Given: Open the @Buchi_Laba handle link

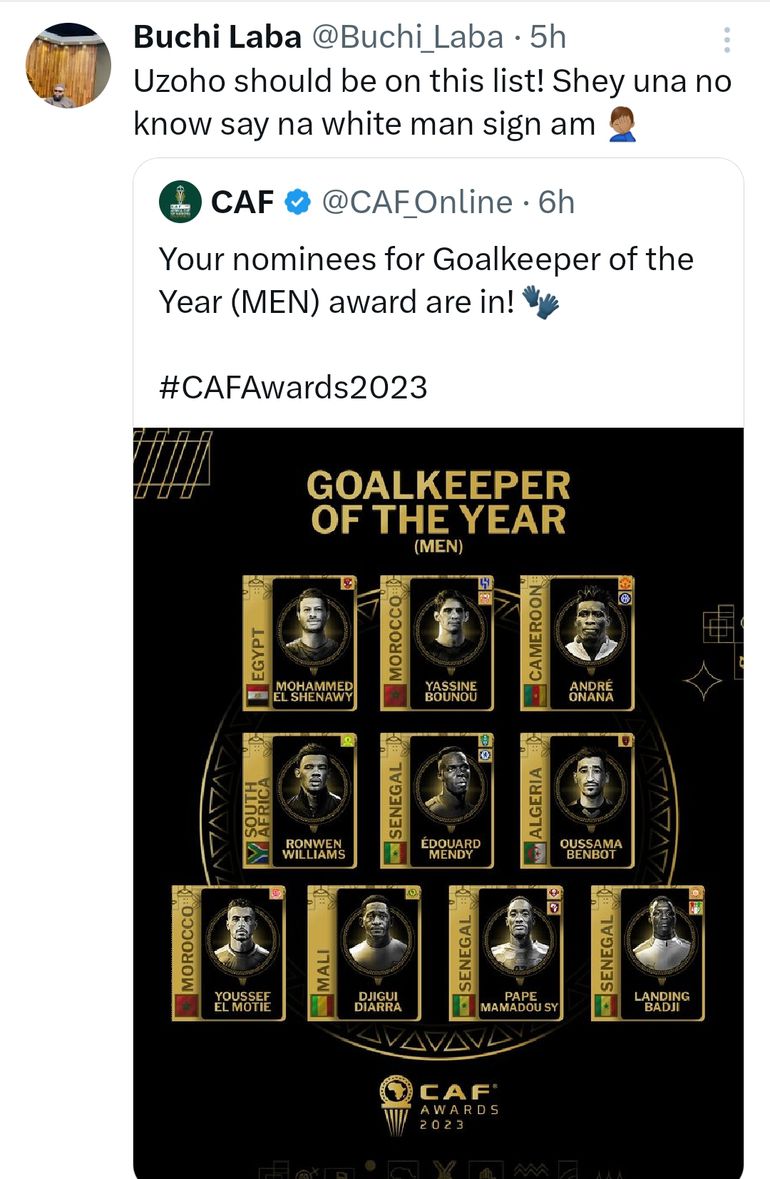Looking at the screenshot, I should click(x=408, y=38).
